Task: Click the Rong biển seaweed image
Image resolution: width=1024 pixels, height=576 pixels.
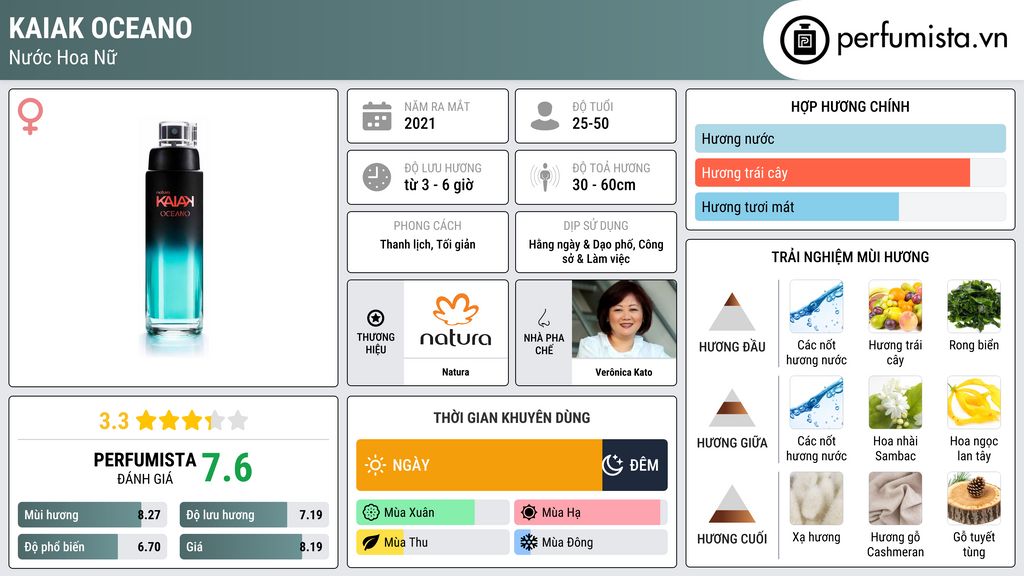Action: [x=974, y=306]
